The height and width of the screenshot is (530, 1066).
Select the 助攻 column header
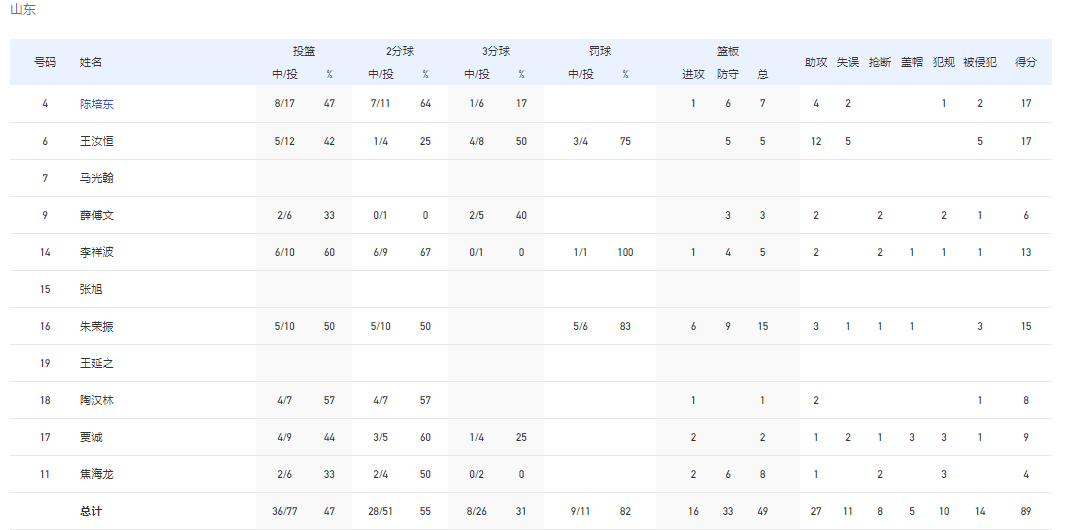pyautogui.click(x=816, y=62)
